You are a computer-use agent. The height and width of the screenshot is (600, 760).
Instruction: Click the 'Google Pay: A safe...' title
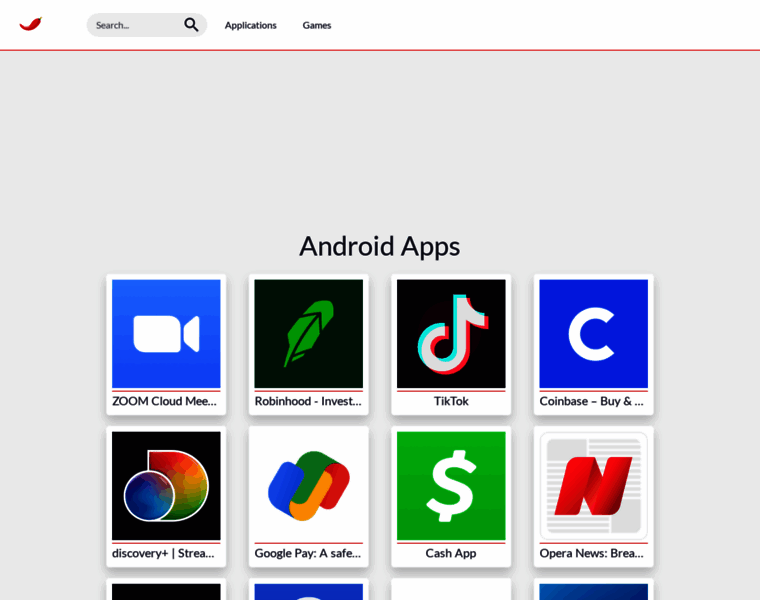(308, 553)
